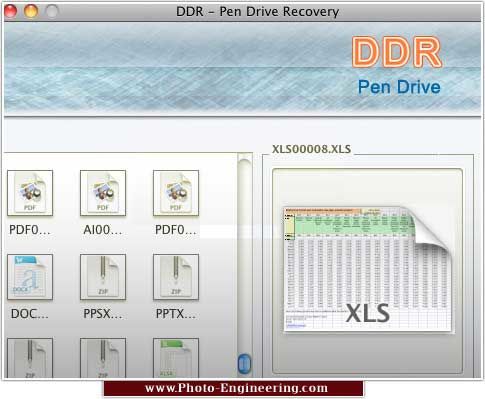Select the PDF0 file icon next to AI00
Viewport: 485px width, 399px height.
click(176, 193)
